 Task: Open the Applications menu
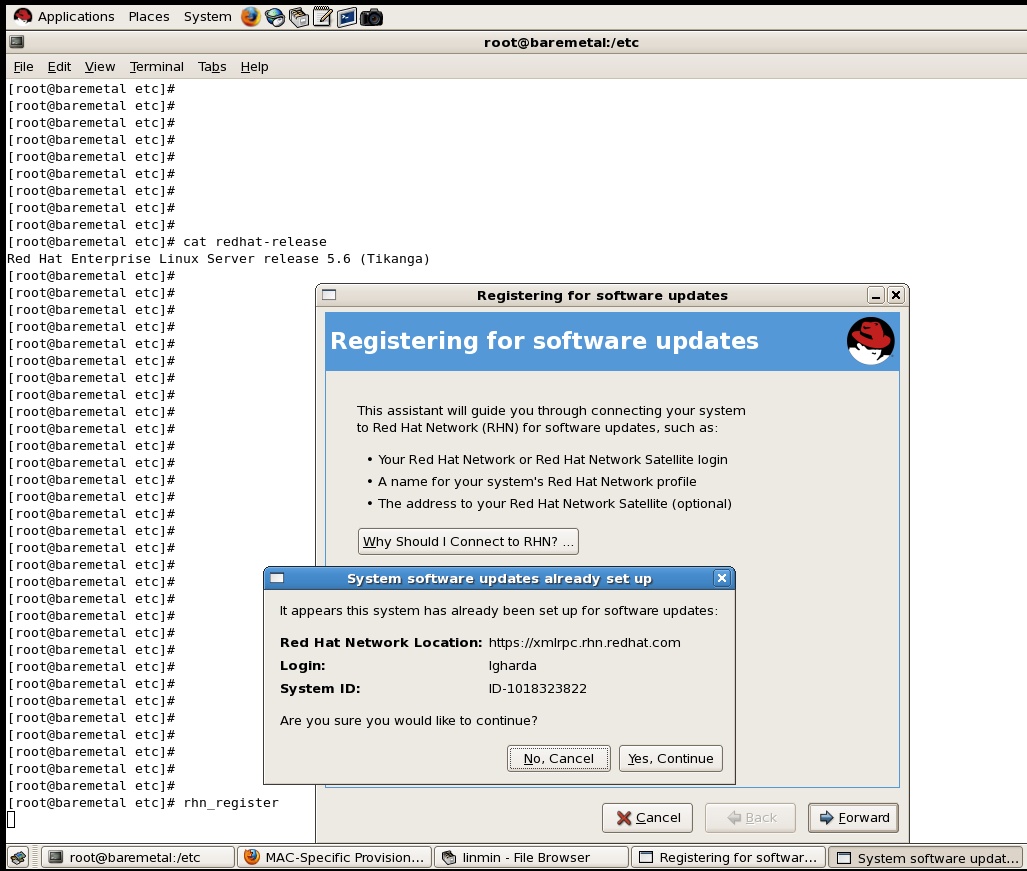tap(76, 16)
